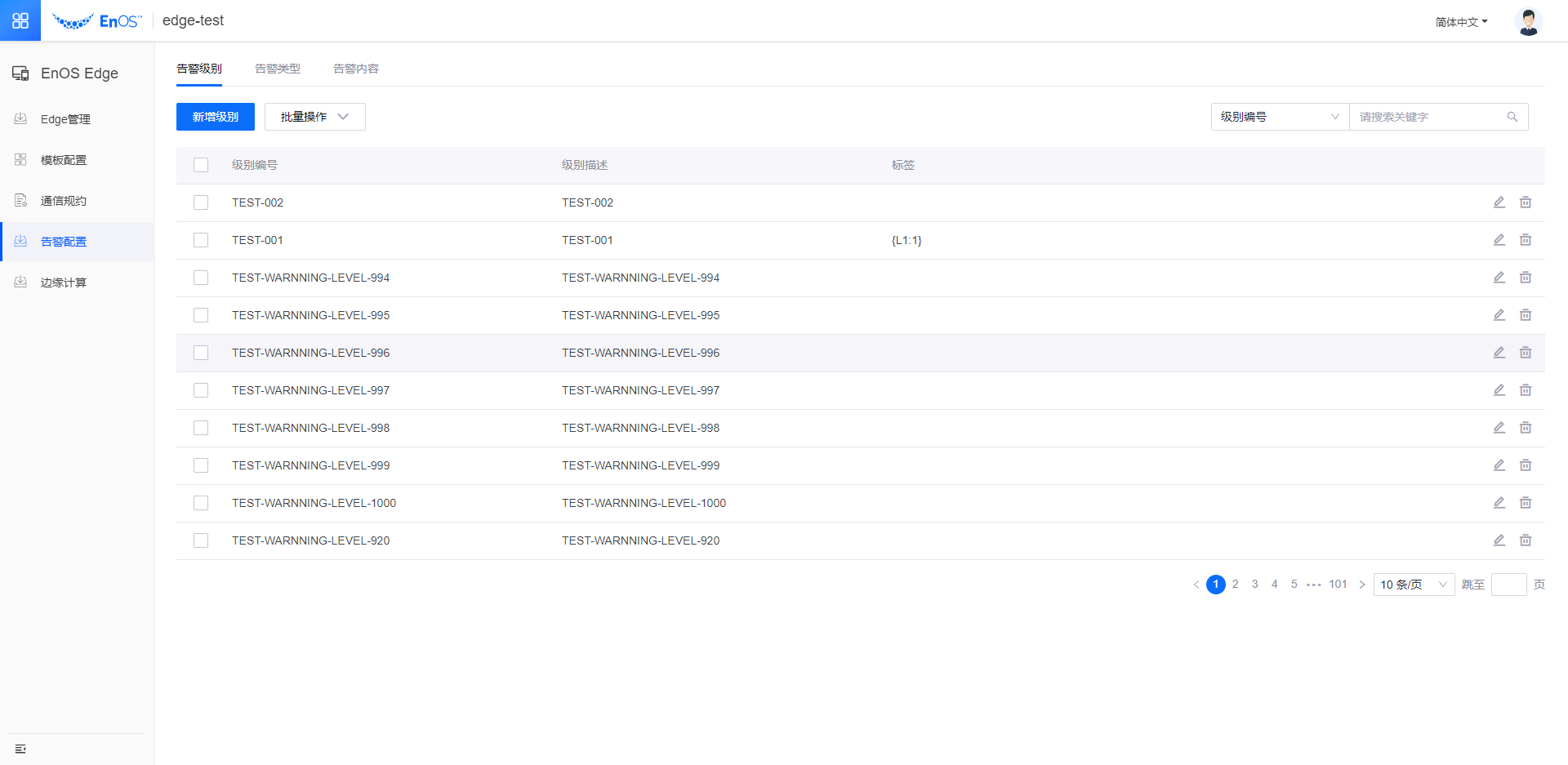Image resolution: width=1568 pixels, height=765 pixels.
Task: Open the app grid menu icon
Action: [20, 20]
